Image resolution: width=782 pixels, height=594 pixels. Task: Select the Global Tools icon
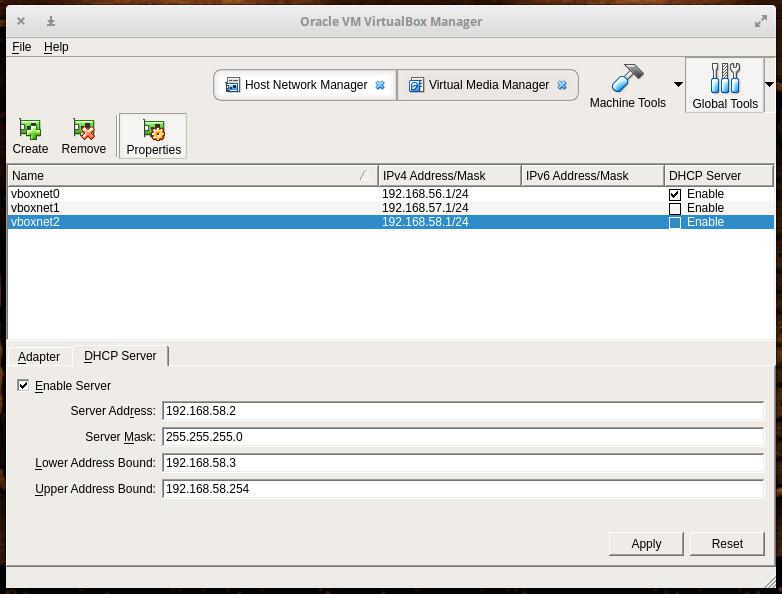[725, 78]
